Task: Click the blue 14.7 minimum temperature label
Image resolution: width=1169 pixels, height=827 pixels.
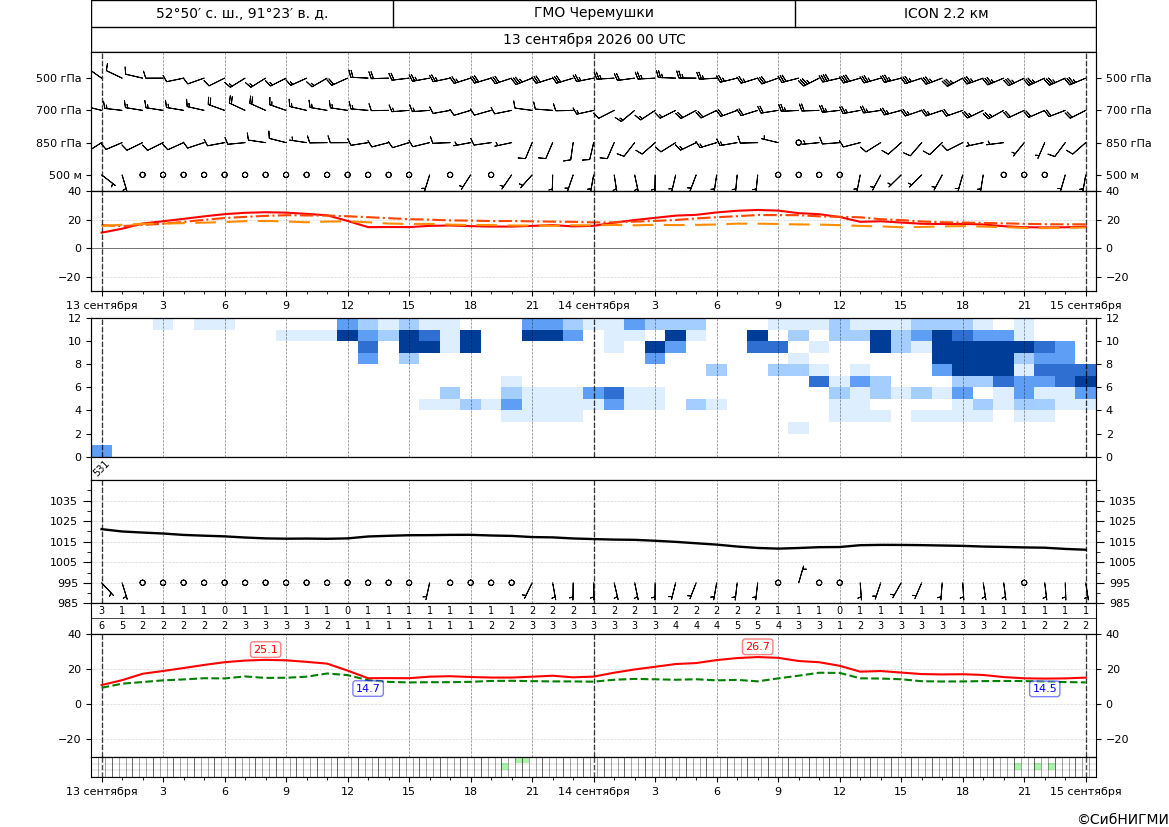Action: tap(368, 688)
